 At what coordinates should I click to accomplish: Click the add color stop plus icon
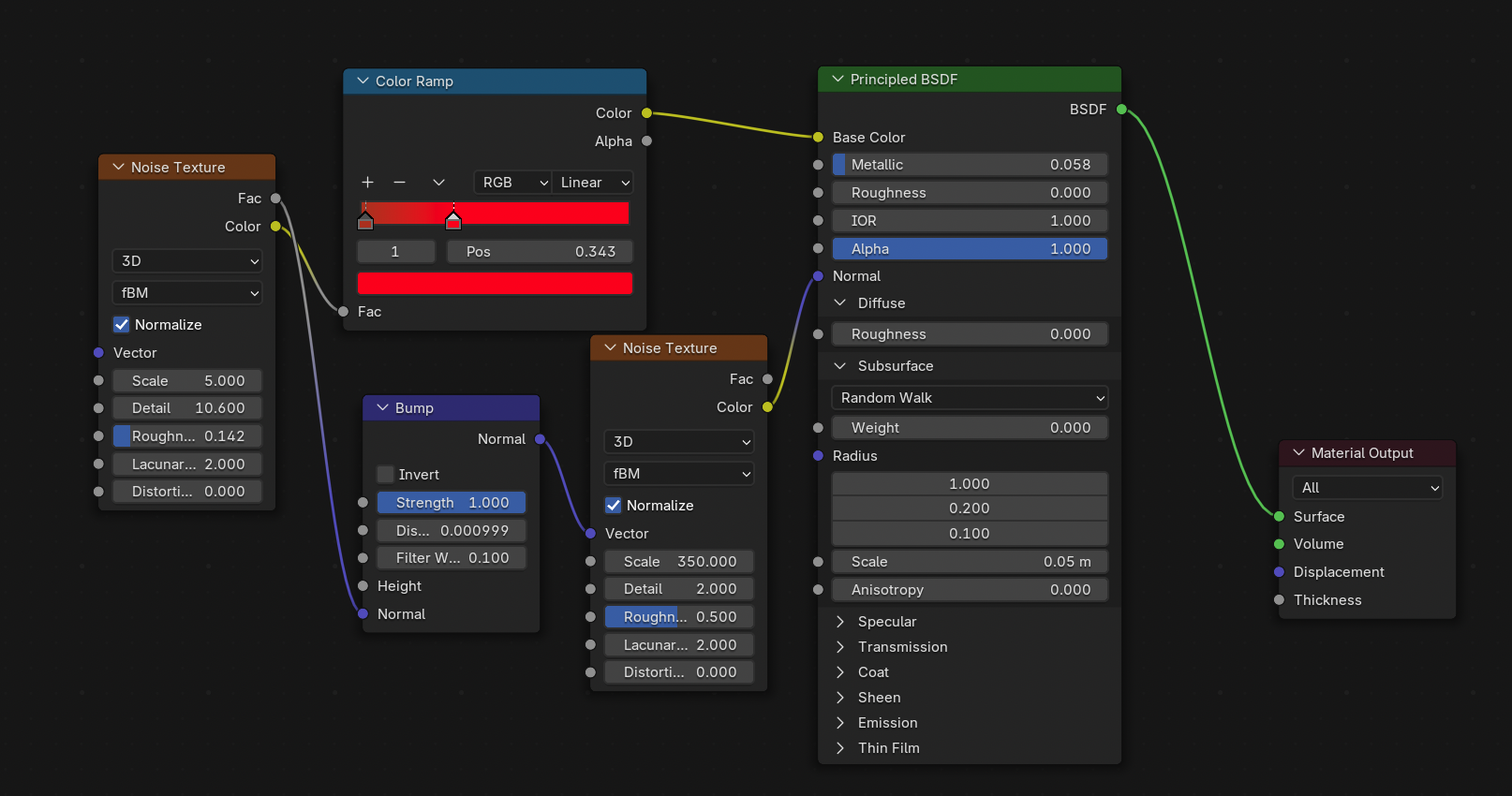pyautogui.click(x=368, y=183)
